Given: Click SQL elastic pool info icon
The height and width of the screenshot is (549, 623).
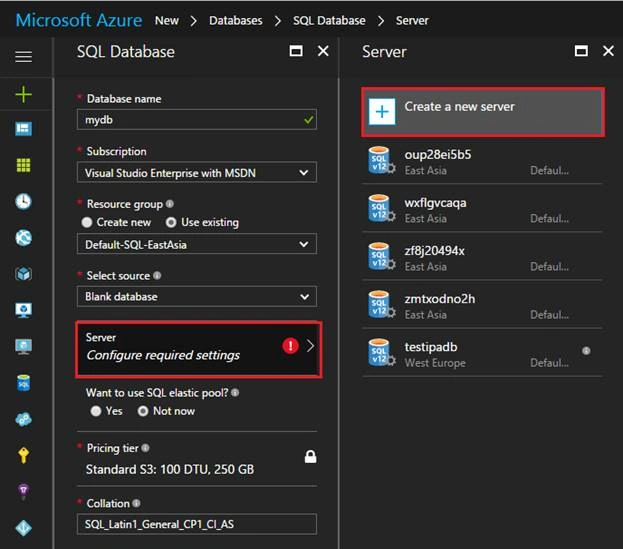Looking at the screenshot, I should (235, 392).
